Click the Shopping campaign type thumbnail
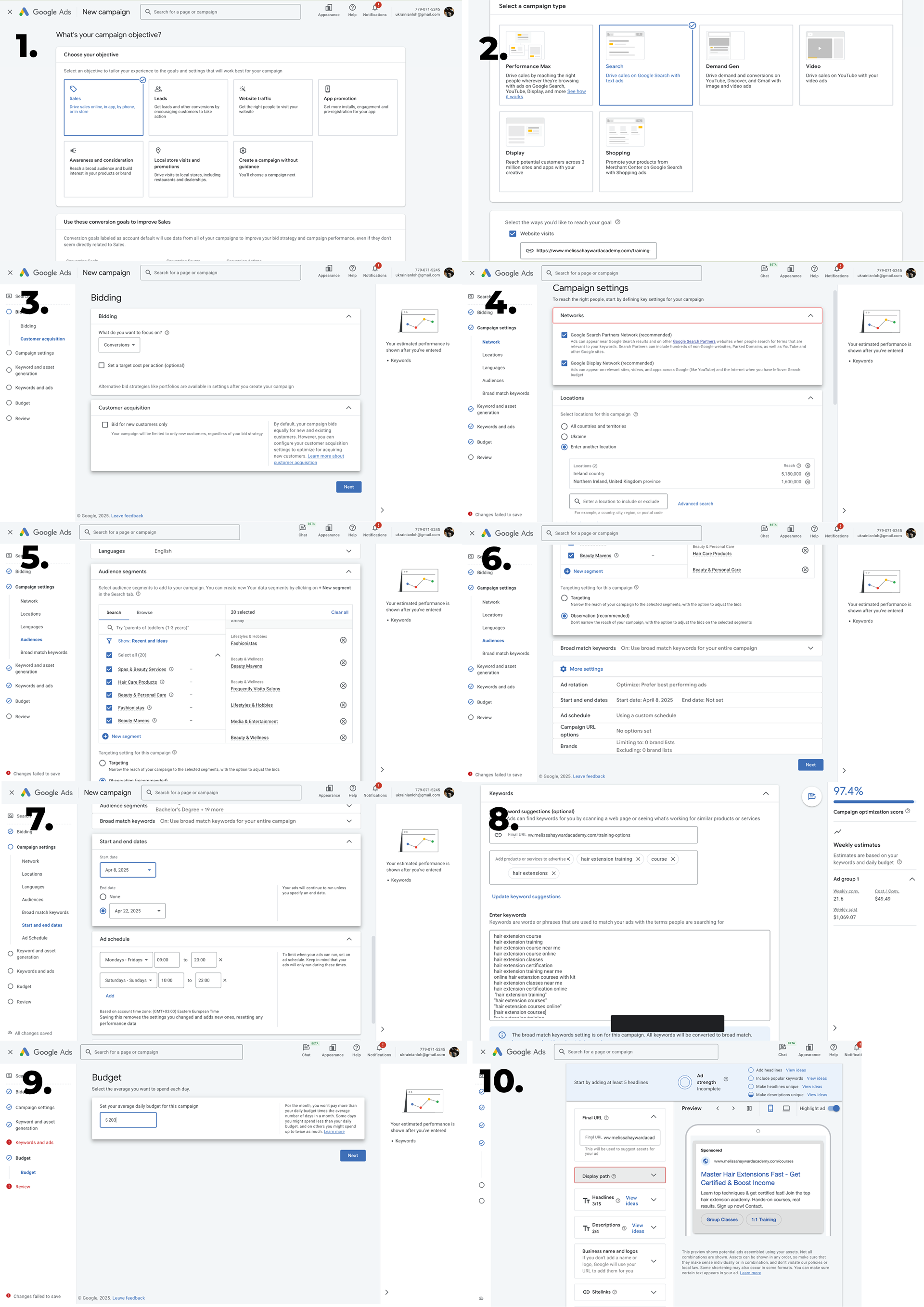This screenshot has height=1307, width=924. tap(625, 132)
